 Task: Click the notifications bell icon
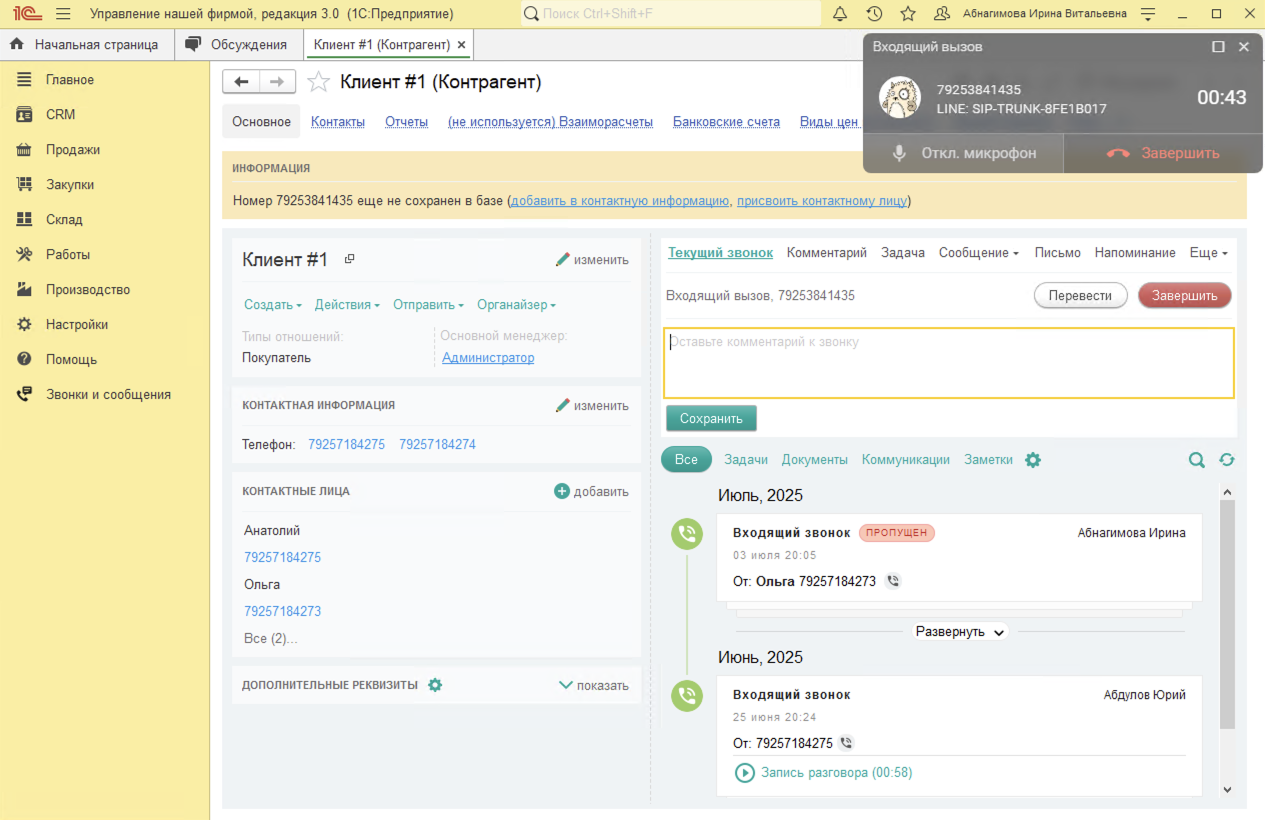pos(840,14)
